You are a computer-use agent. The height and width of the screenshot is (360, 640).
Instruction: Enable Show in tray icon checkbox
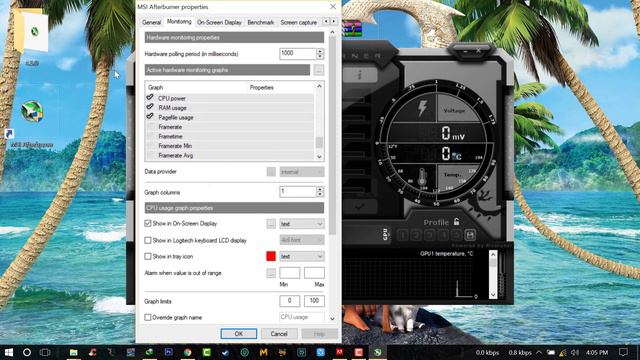point(148,256)
